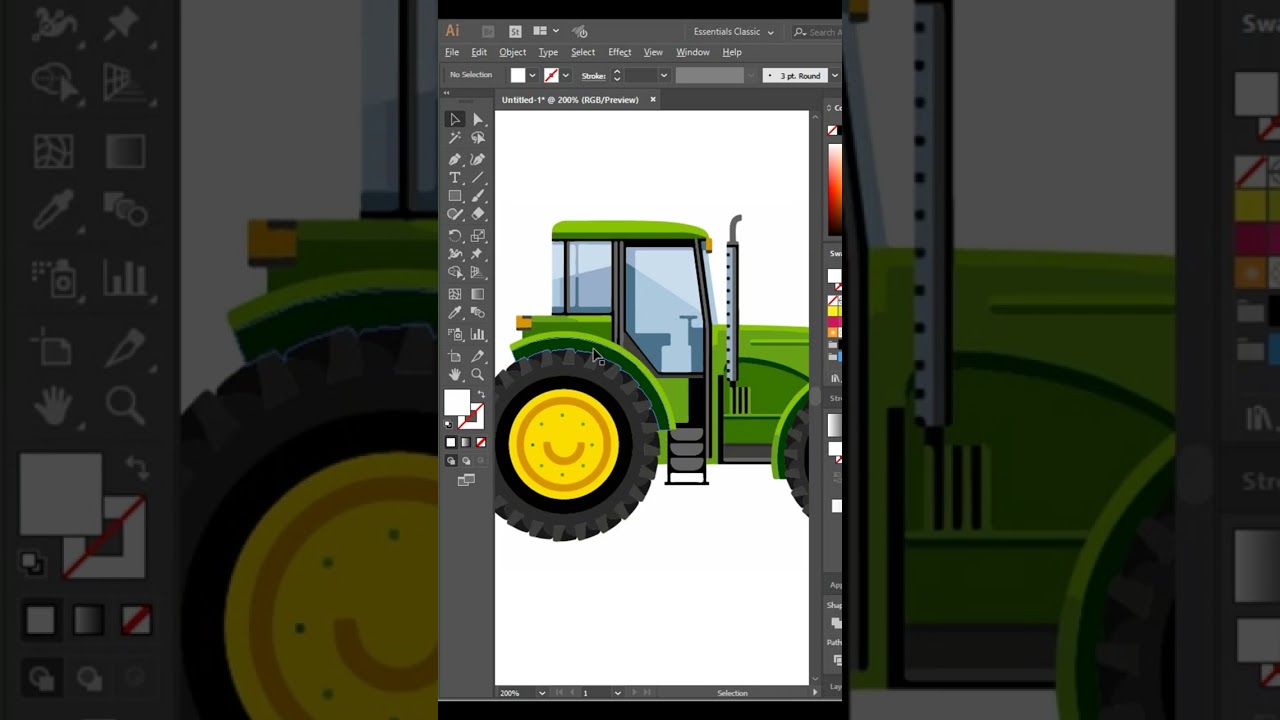Select the Curvature tool
Viewport: 1280px width, 720px height.
(478, 159)
